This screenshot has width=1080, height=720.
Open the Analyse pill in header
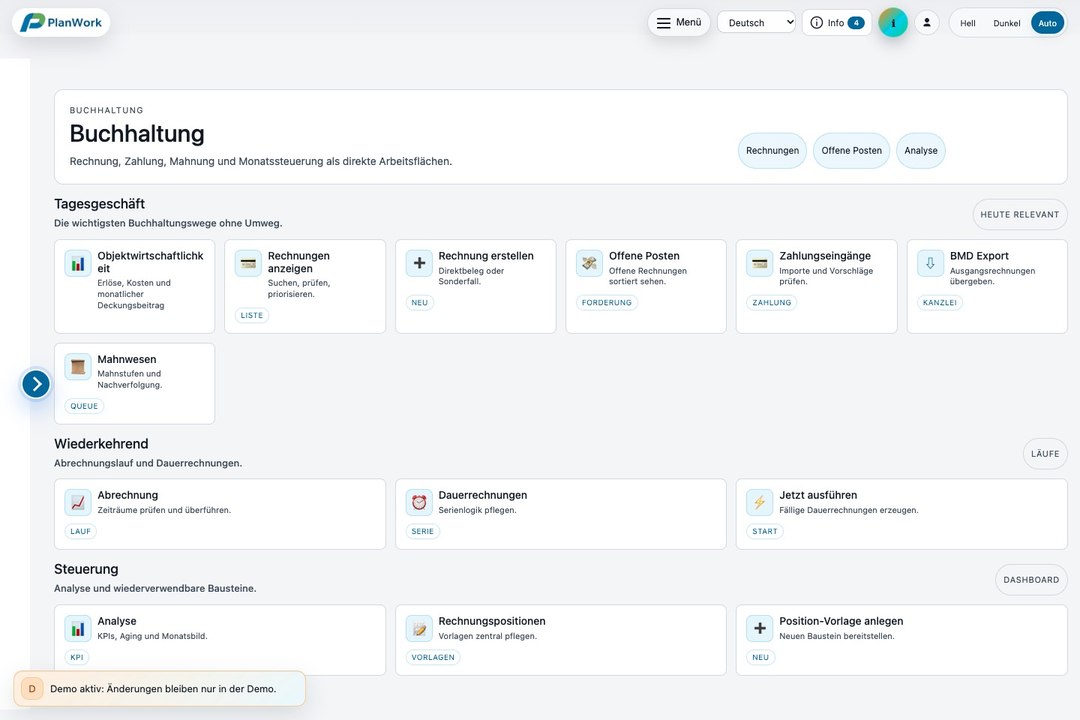click(921, 150)
